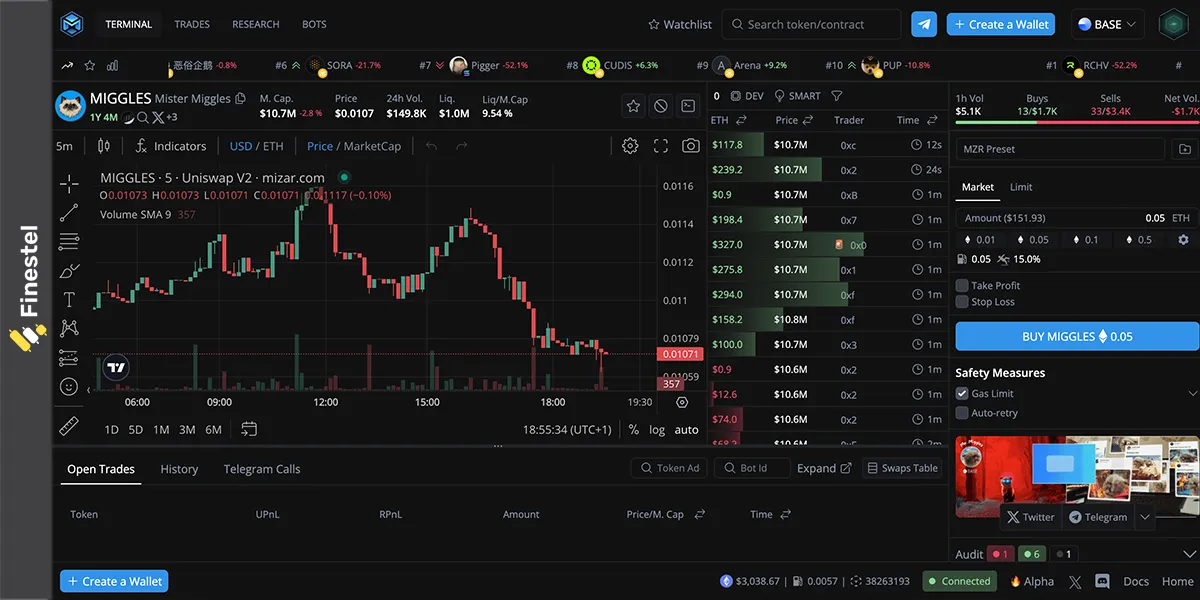Take a chart snapshot with camera icon
Screen dimensions: 1200x600
(x=691, y=146)
